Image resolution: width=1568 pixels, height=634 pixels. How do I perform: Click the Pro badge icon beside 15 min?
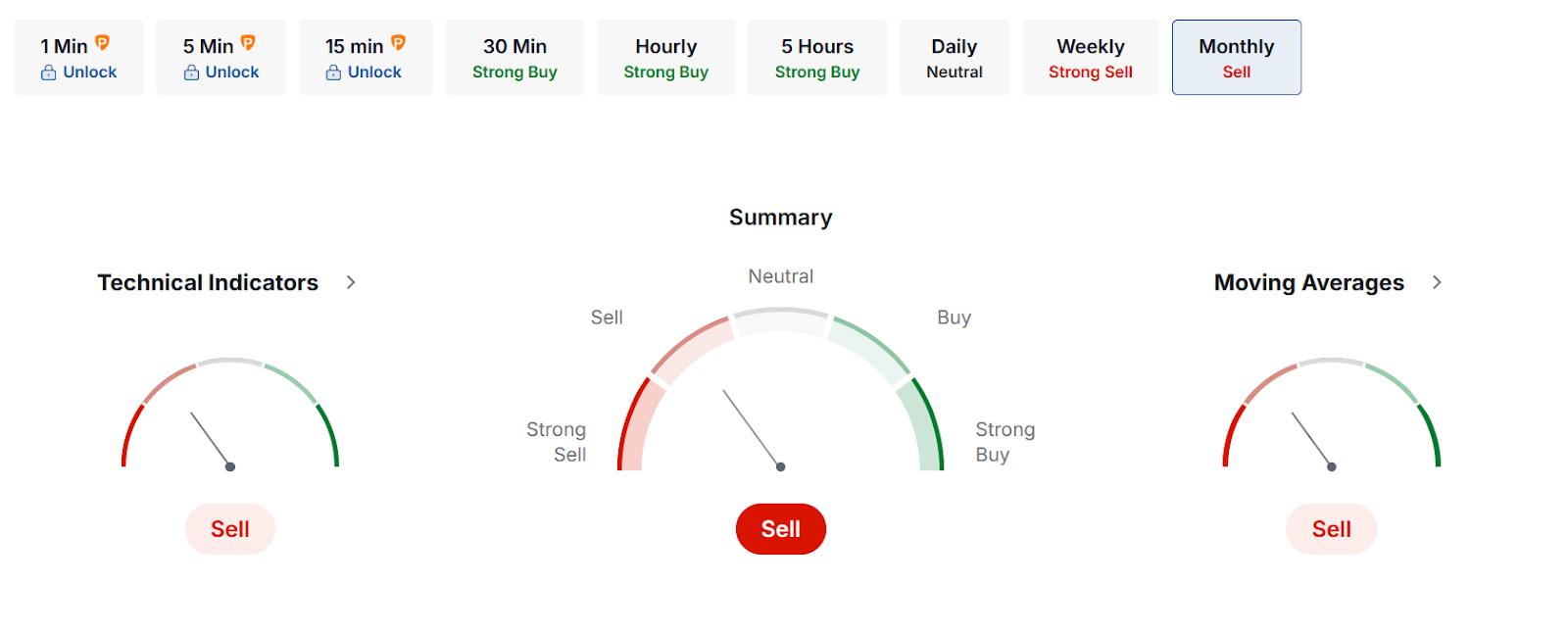pos(398,43)
